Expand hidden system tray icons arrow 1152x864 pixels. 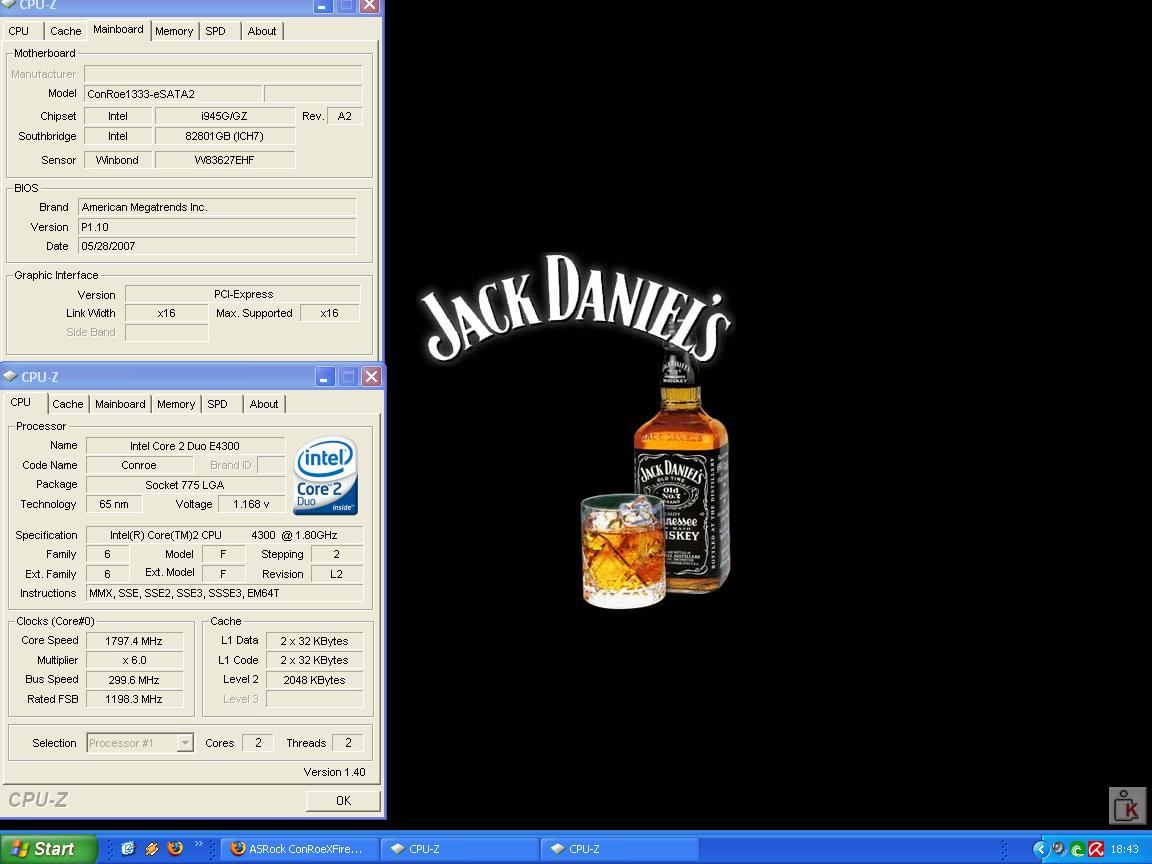(1040, 849)
